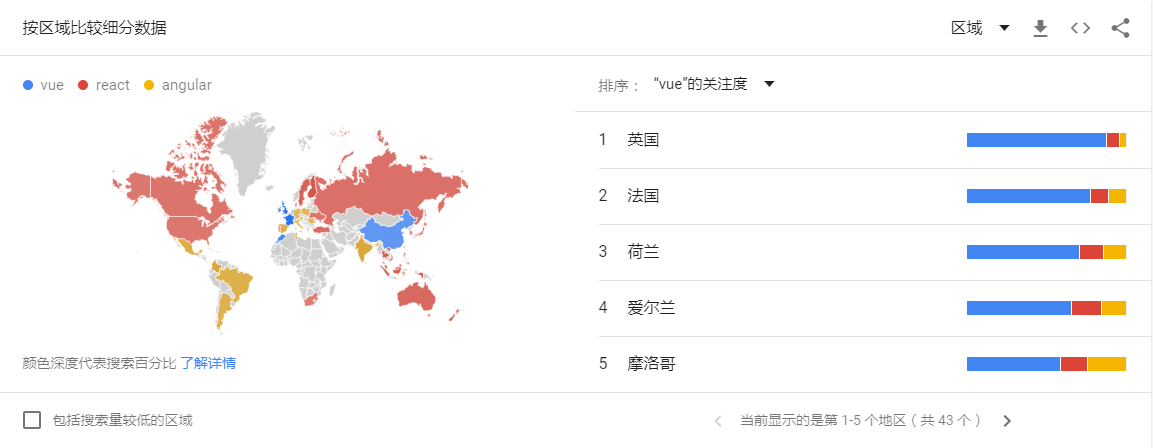Choose the 荷兰 region entry
The image size is (1153, 448).
pos(862,252)
